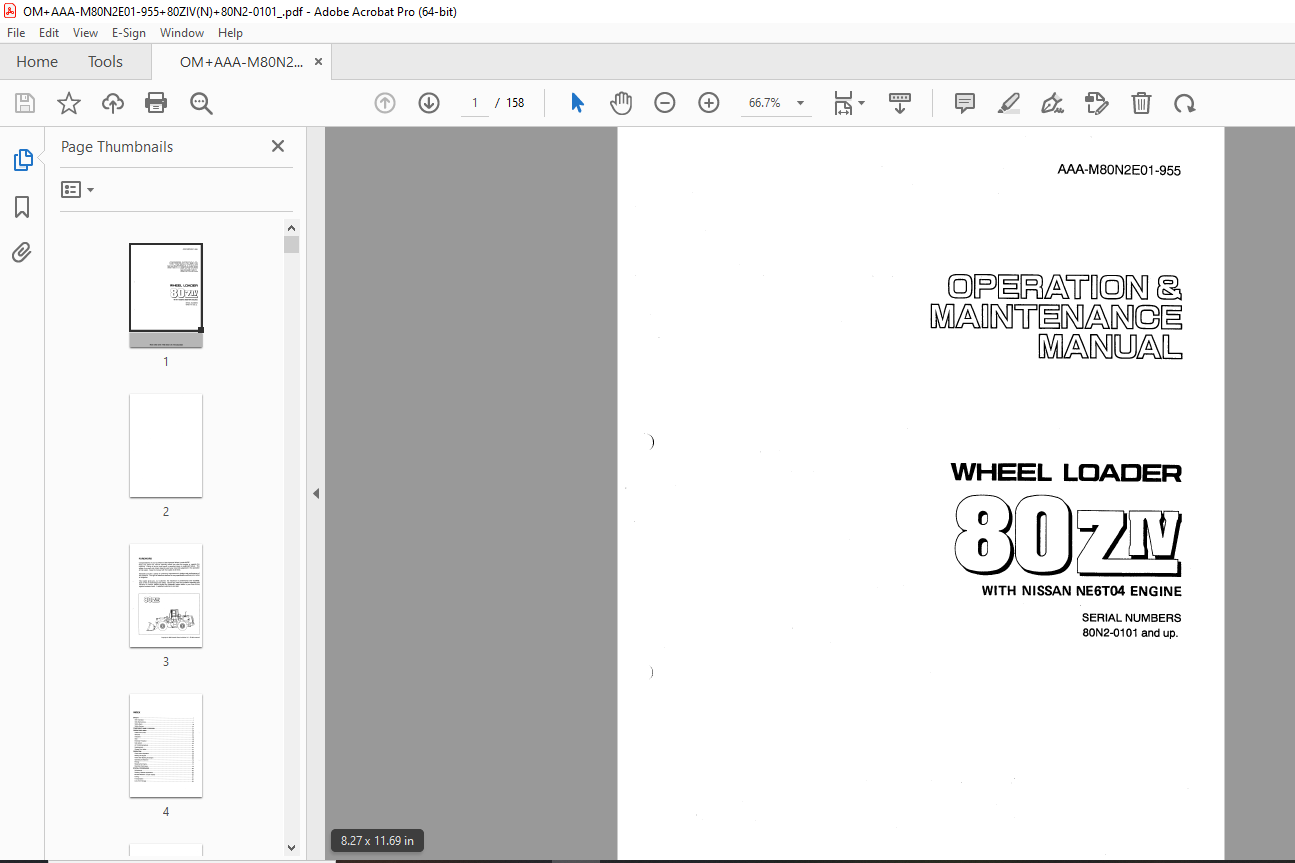The height and width of the screenshot is (863, 1295).
Task: Open the Help menu
Action: pos(230,33)
